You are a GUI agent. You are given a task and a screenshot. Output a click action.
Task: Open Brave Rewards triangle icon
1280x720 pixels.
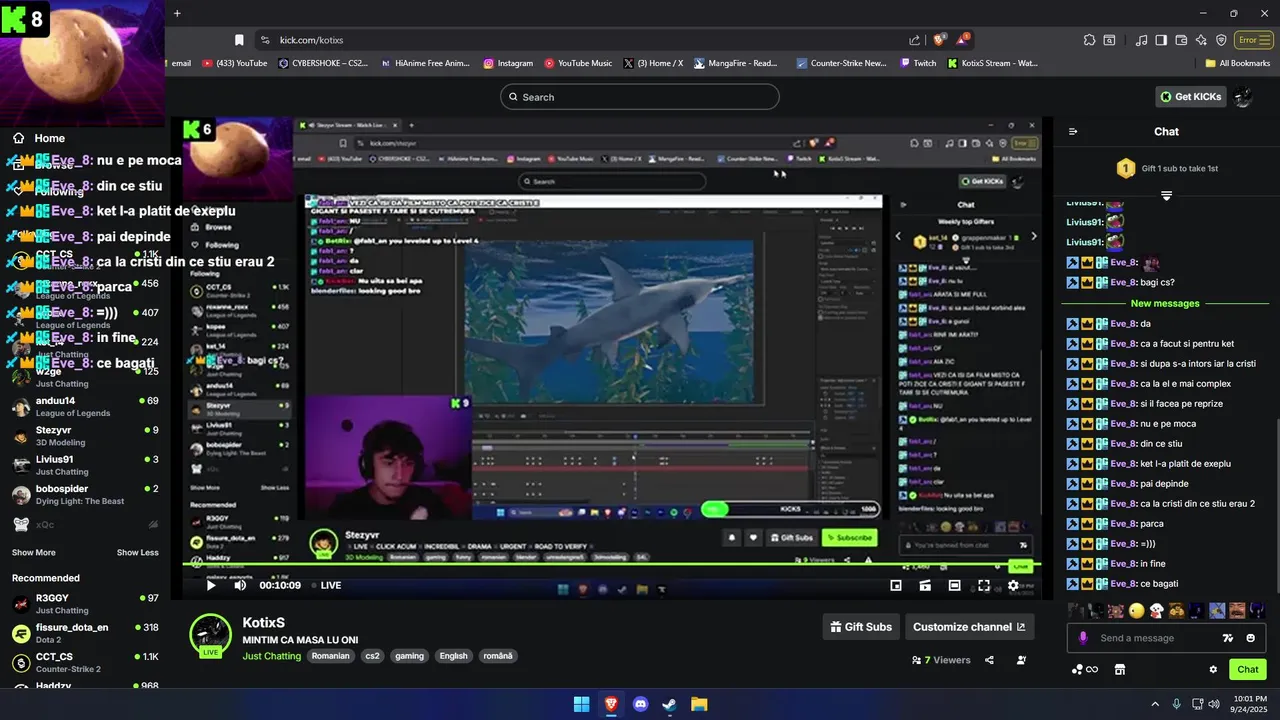pos(962,40)
